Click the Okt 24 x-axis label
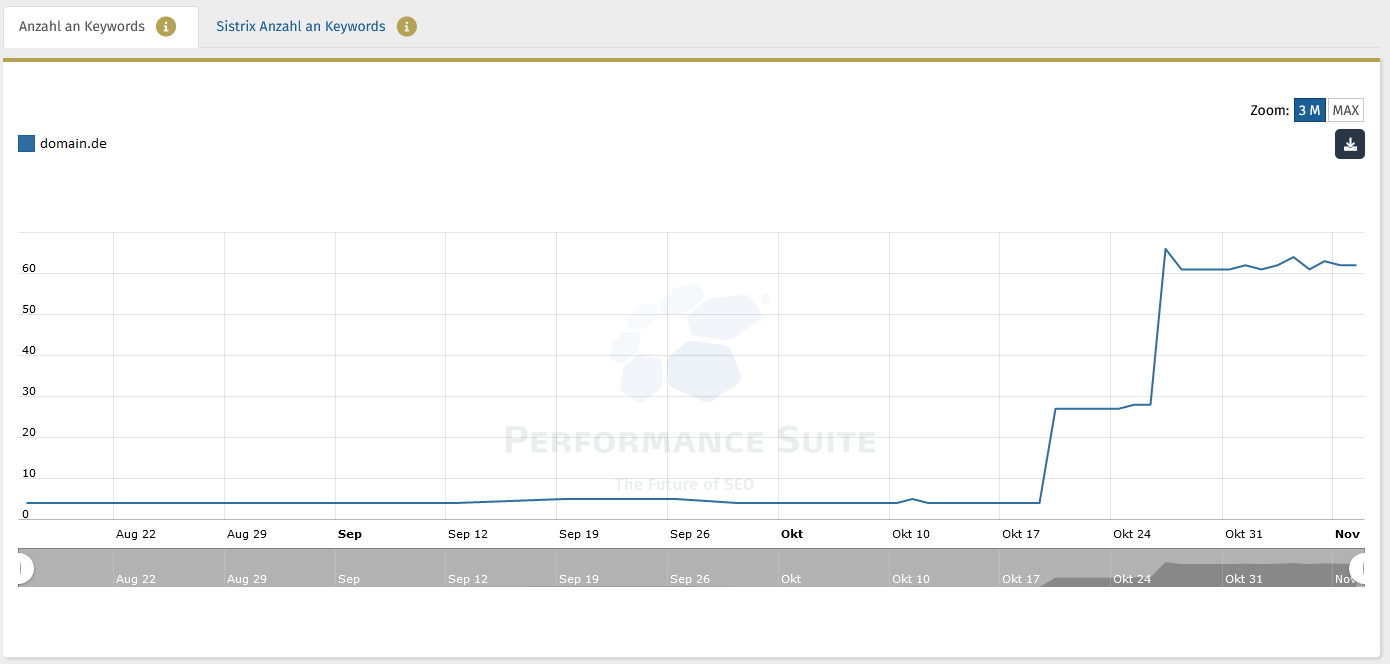The image size is (1390, 664). pyautogui.click(x=1132, y=534)
